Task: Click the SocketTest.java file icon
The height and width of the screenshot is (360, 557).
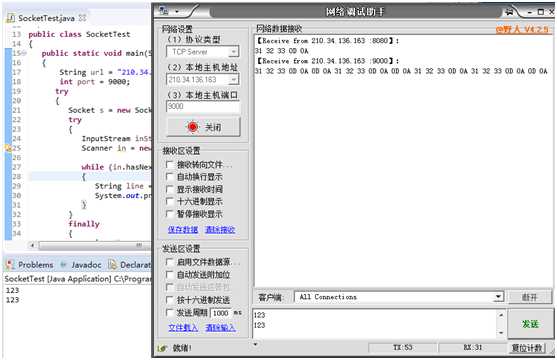Action: [x=11, y=18]
